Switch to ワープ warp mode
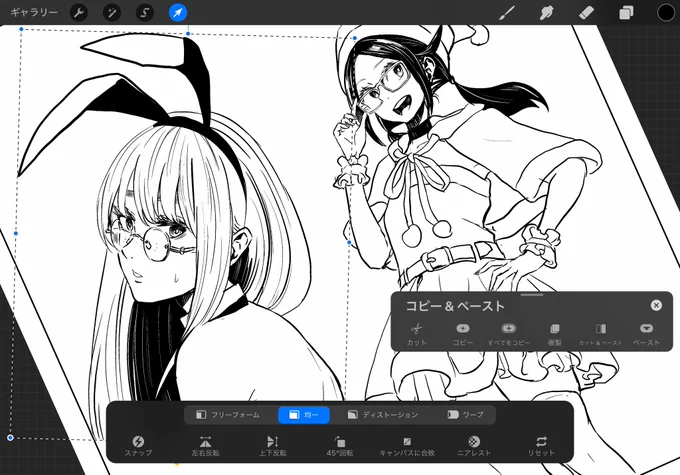 point(465,415)
